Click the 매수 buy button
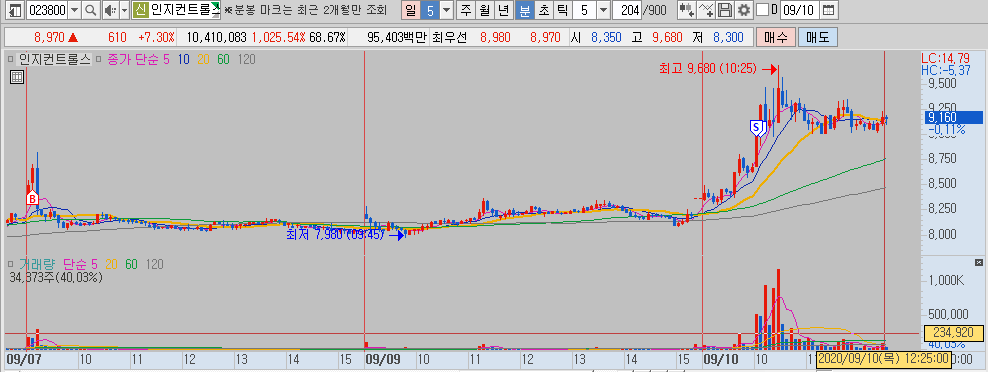Screen dimensions: 988x372 point(776,37)
